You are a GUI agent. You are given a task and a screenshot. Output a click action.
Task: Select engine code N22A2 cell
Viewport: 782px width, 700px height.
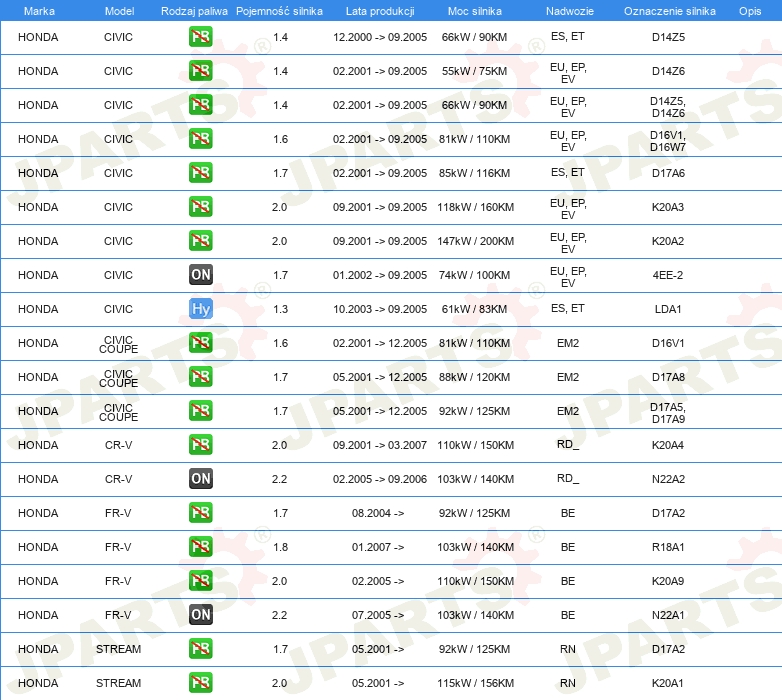pos(668,479)
